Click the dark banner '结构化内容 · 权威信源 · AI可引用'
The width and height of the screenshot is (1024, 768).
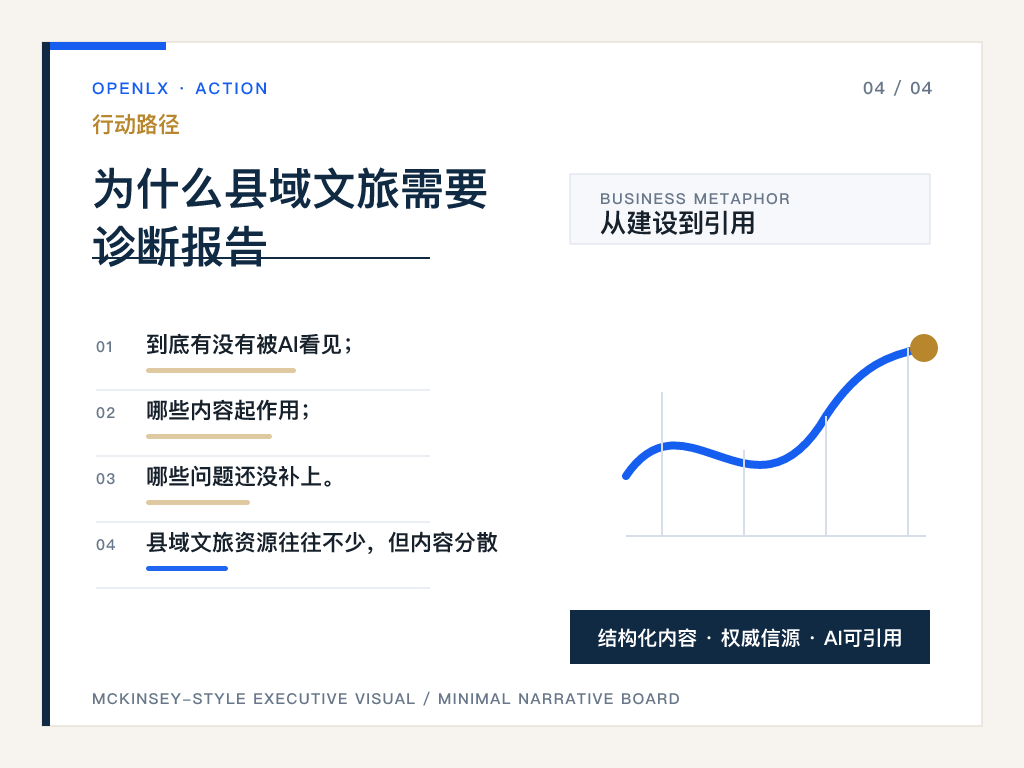point(750,637)
